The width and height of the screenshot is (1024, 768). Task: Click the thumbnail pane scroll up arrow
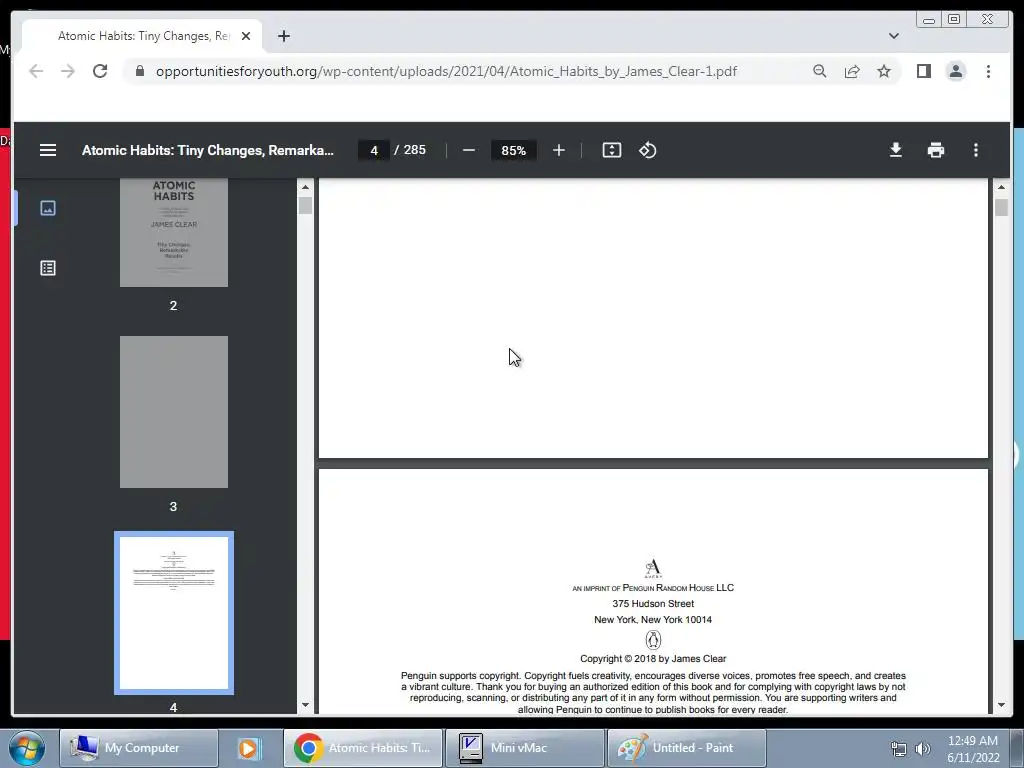(x=305, y=187)
